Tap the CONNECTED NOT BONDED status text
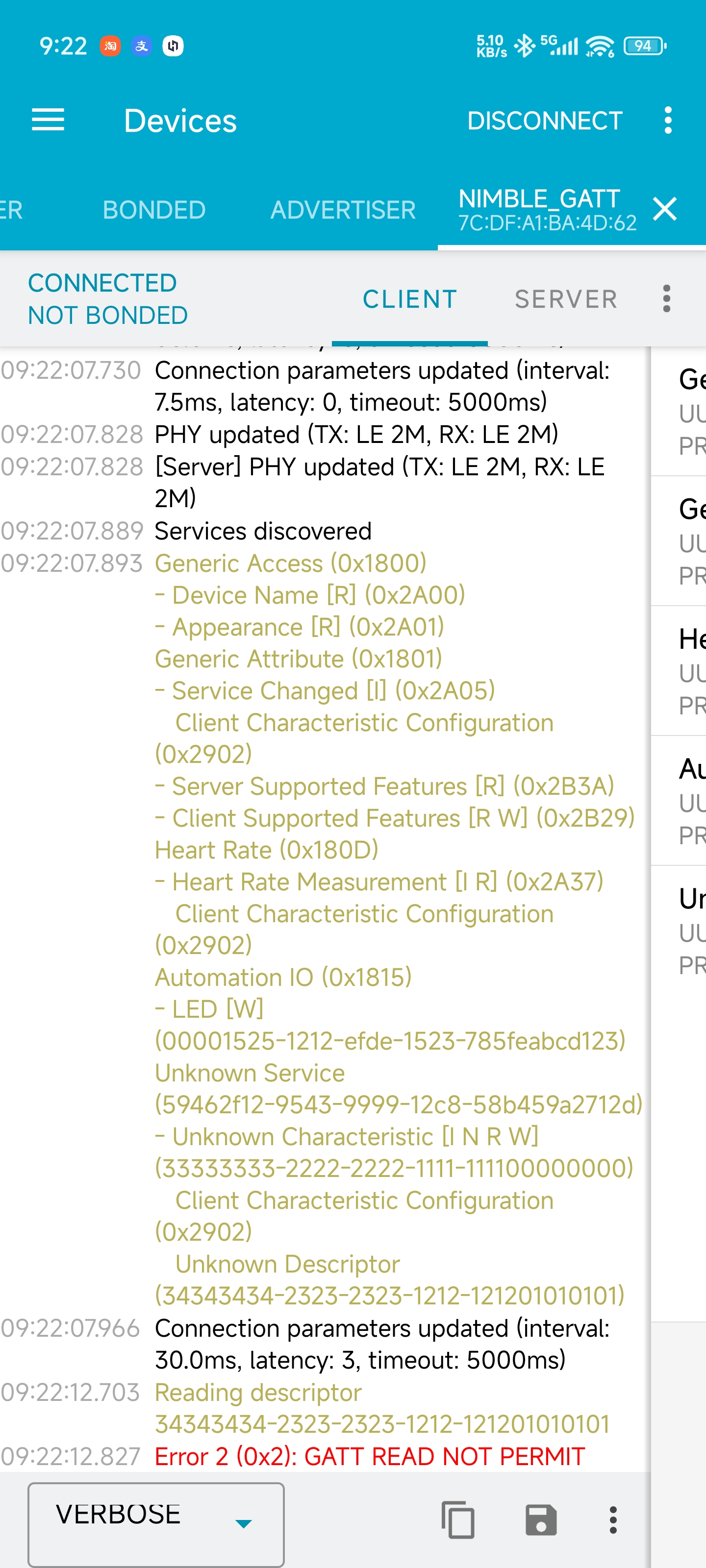 108,299
